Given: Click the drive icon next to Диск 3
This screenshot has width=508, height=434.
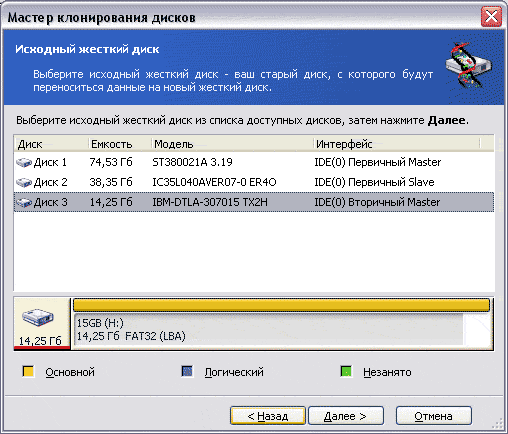Looking at the screenshot, I should point(24,202).
